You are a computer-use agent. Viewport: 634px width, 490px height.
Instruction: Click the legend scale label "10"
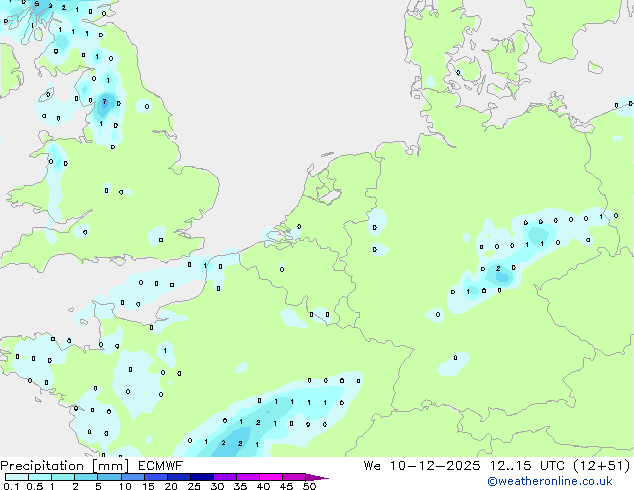click(125, 486)
